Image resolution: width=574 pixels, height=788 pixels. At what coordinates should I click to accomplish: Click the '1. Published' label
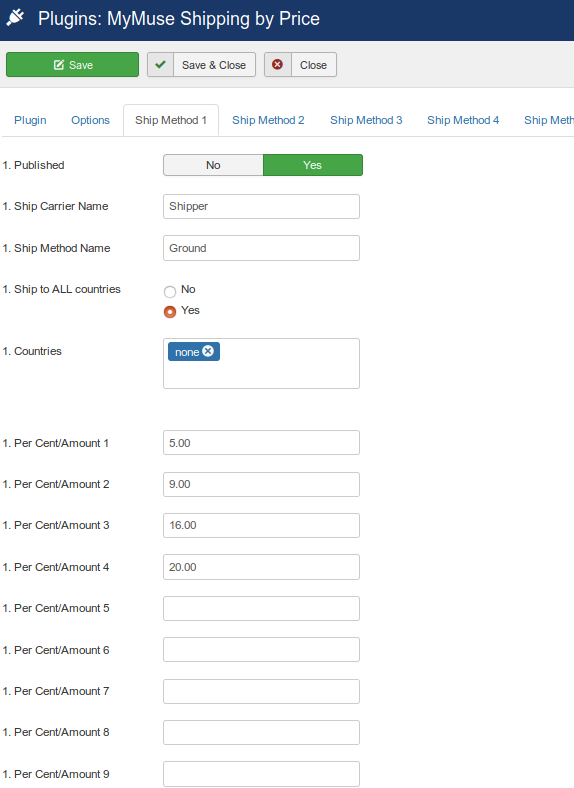(33, 165)
